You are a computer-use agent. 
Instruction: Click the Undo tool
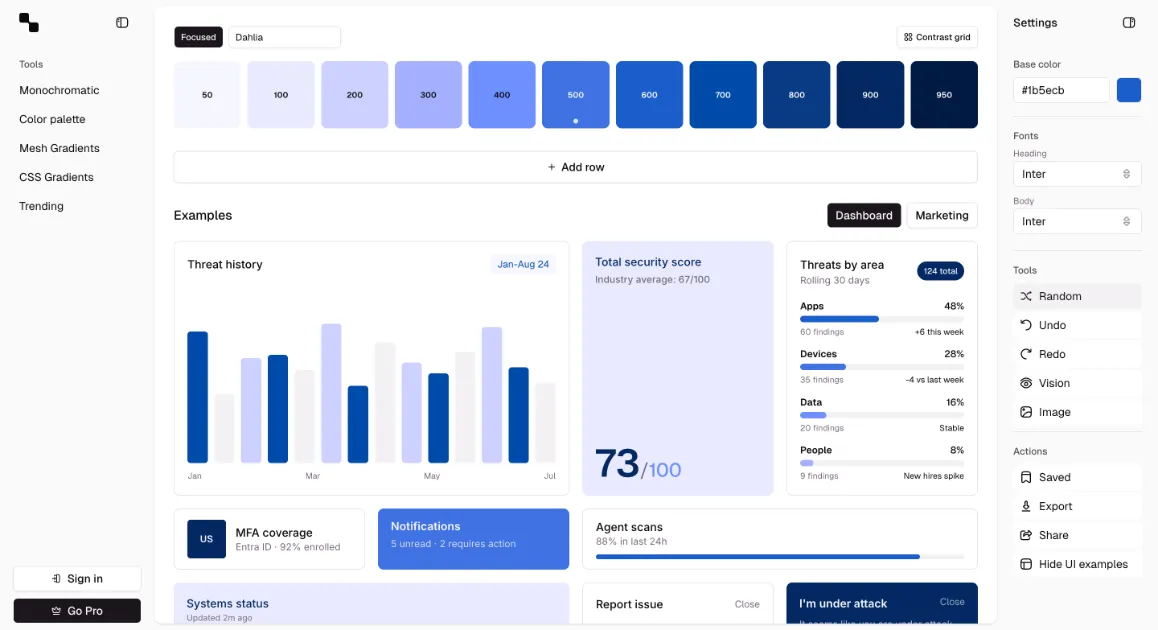click(x=1076, y=325)
